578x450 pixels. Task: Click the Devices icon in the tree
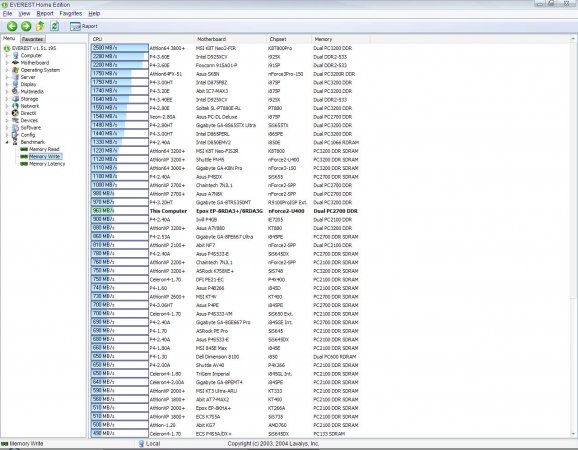point(15,120)
